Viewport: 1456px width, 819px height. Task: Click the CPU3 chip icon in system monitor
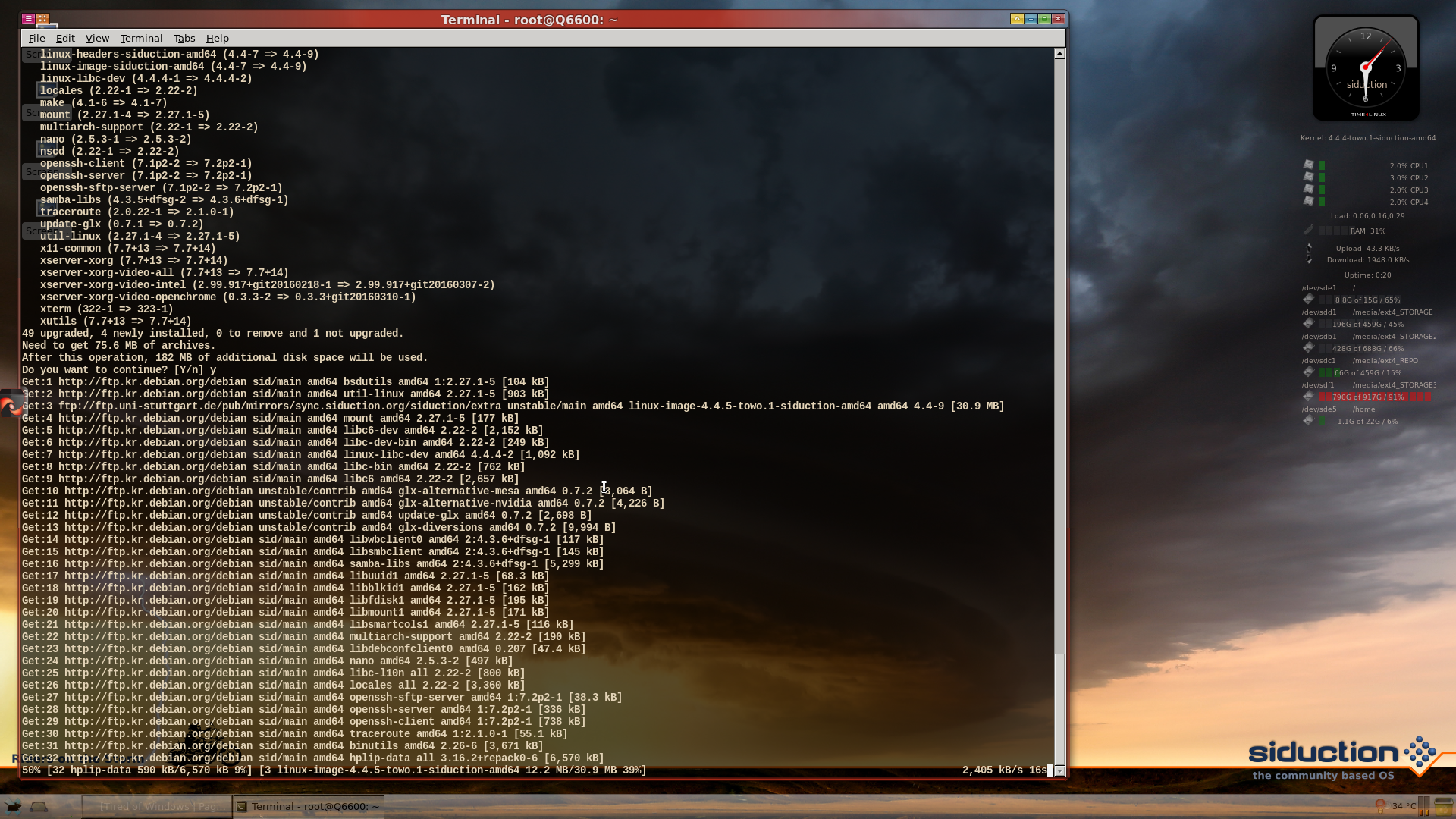[x=1308, y=189]
